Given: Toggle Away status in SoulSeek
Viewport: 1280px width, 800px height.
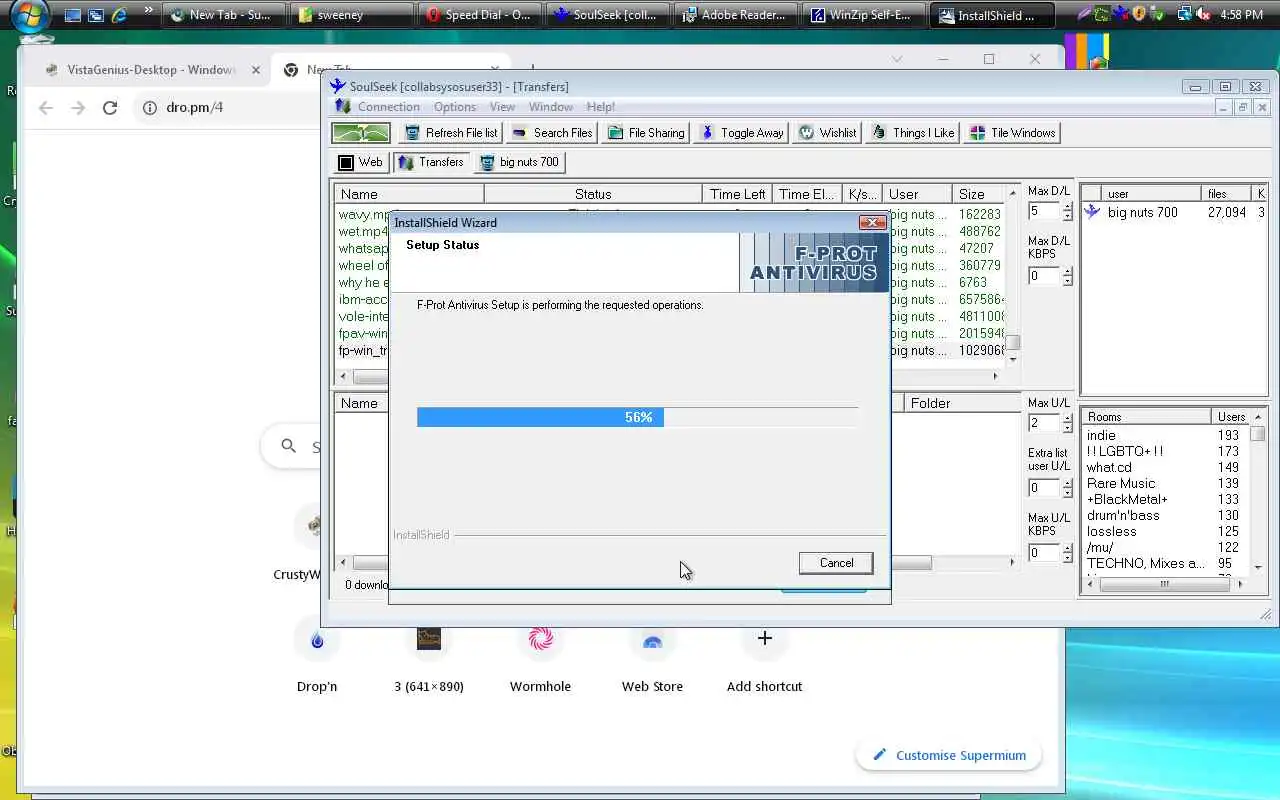Looking at the screenshot, I should tap(741, 133).
